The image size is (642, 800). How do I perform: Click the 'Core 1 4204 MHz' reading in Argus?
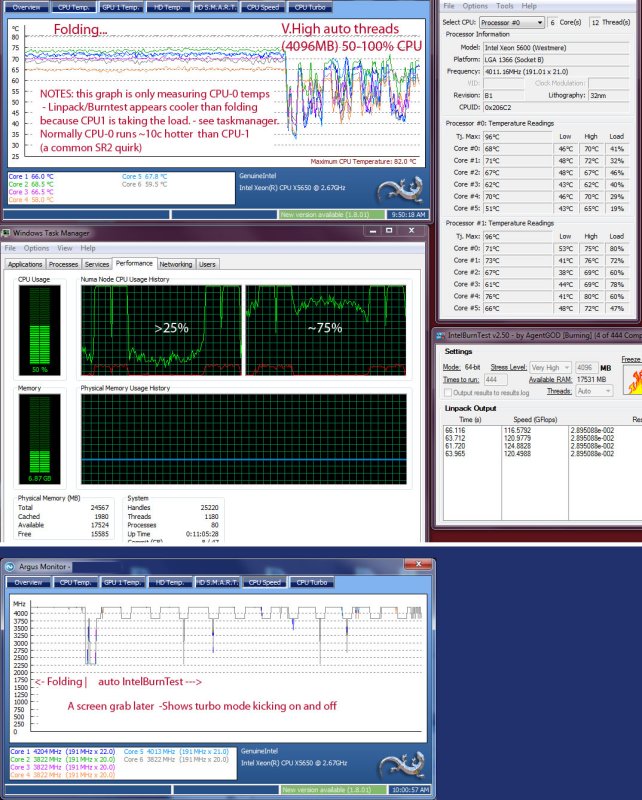[x=62, y=752]
